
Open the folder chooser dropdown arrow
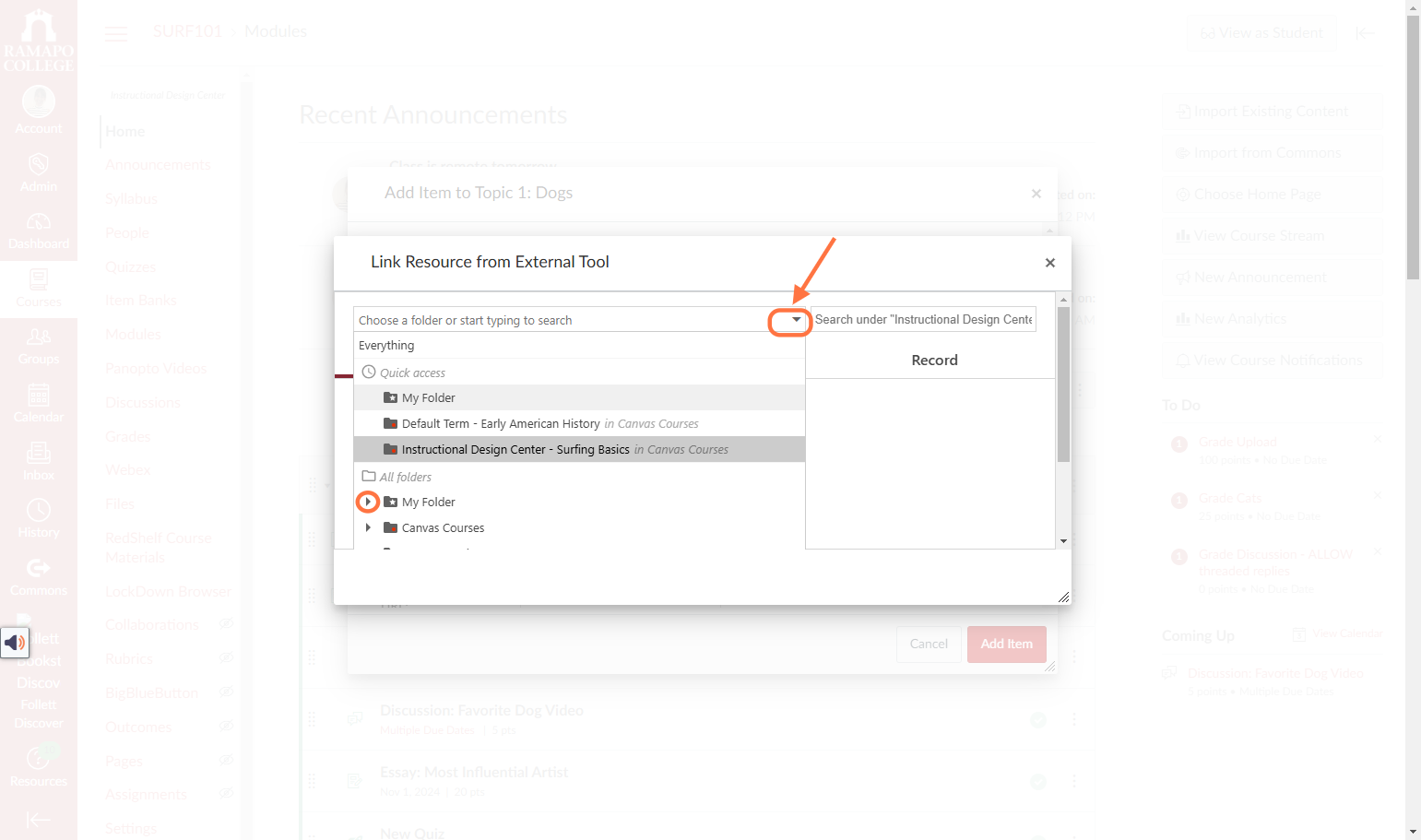pos(797,320)
